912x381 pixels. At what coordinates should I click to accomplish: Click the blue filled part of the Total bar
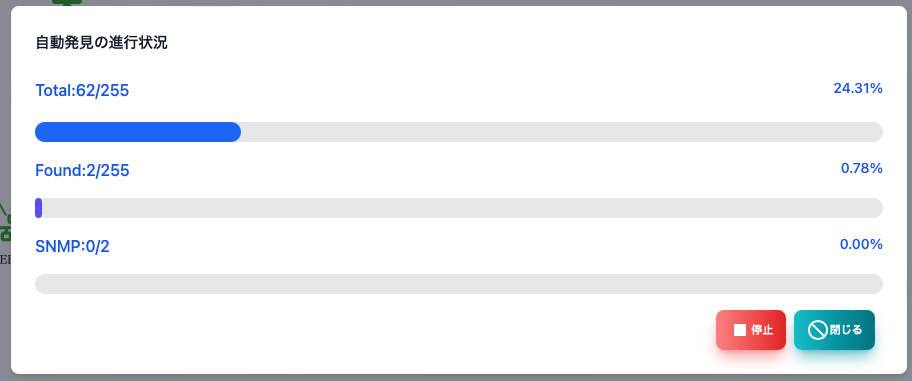click(x=138, y=132)
